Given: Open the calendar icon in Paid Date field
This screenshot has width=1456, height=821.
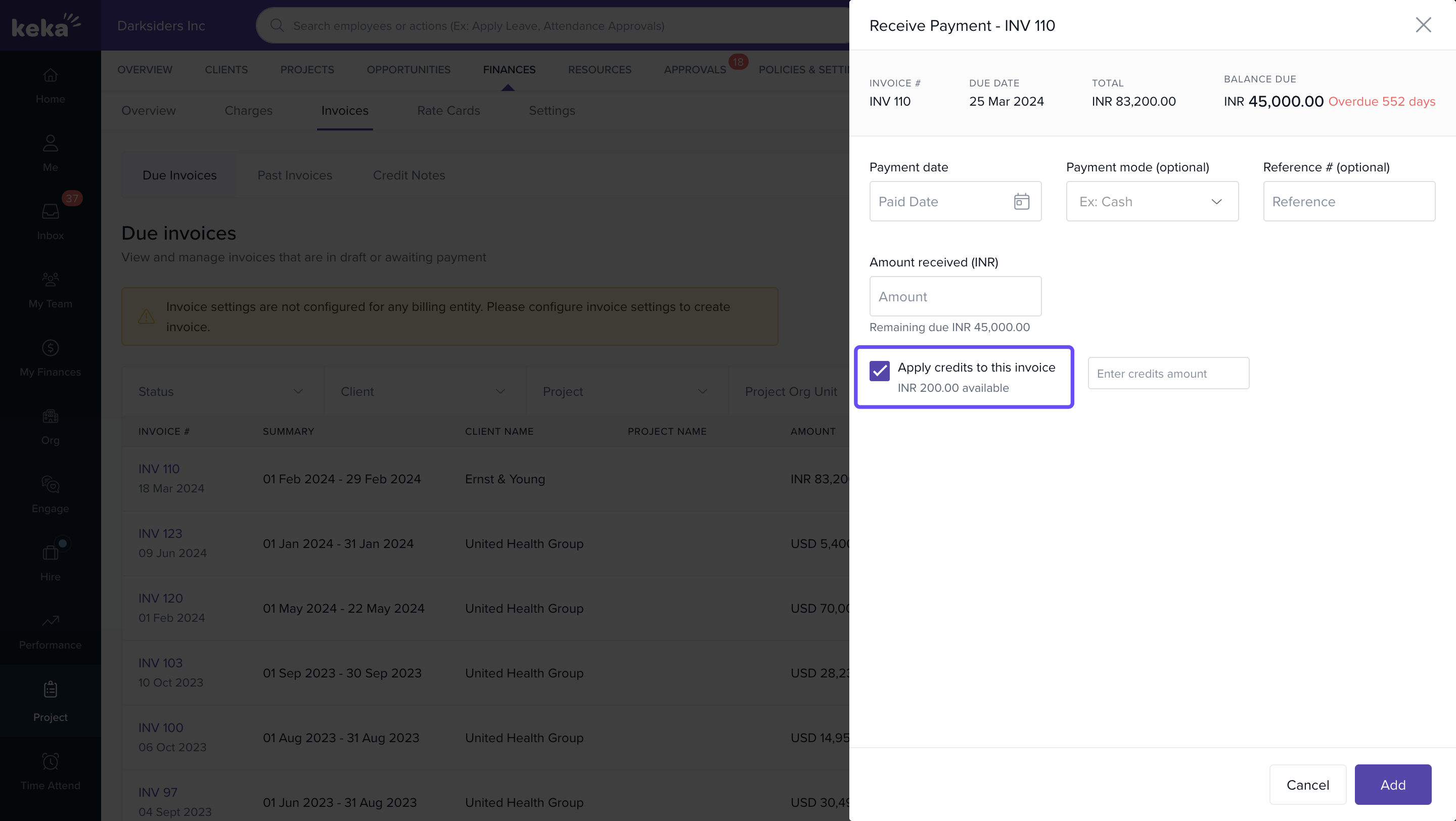Looking at the screenshot, I should click(x=1021, y=202).
